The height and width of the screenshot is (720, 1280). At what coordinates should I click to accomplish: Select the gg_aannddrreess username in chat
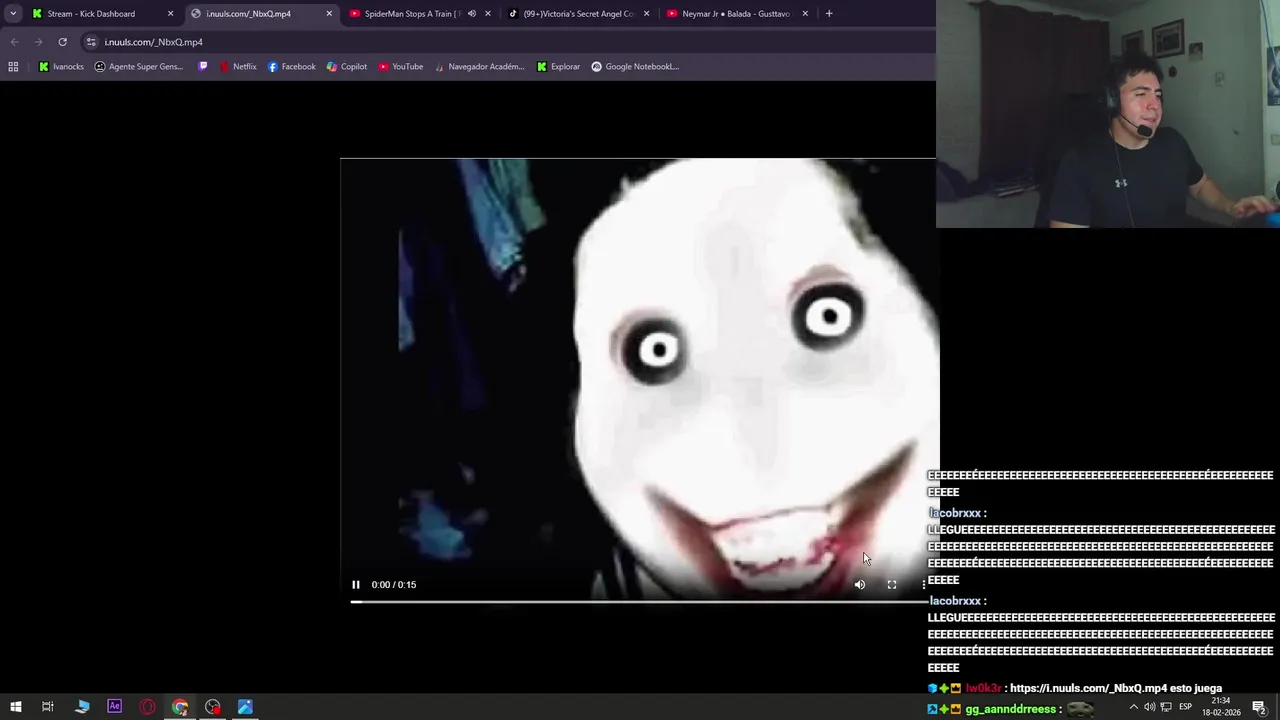[x=1011, y=709]
